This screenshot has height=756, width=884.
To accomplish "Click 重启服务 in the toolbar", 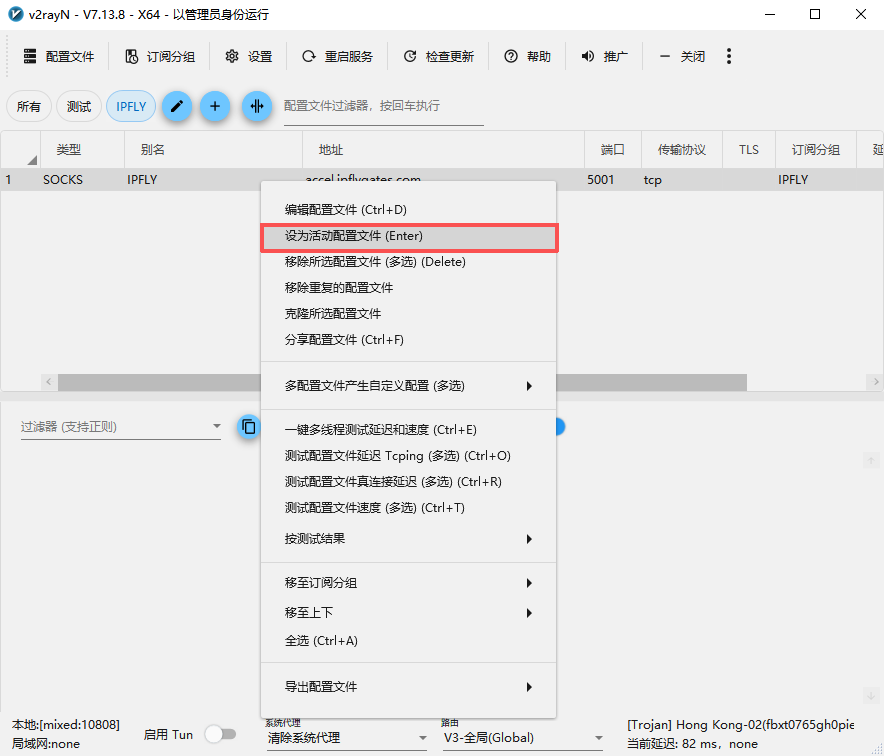I will coord(337,57).
